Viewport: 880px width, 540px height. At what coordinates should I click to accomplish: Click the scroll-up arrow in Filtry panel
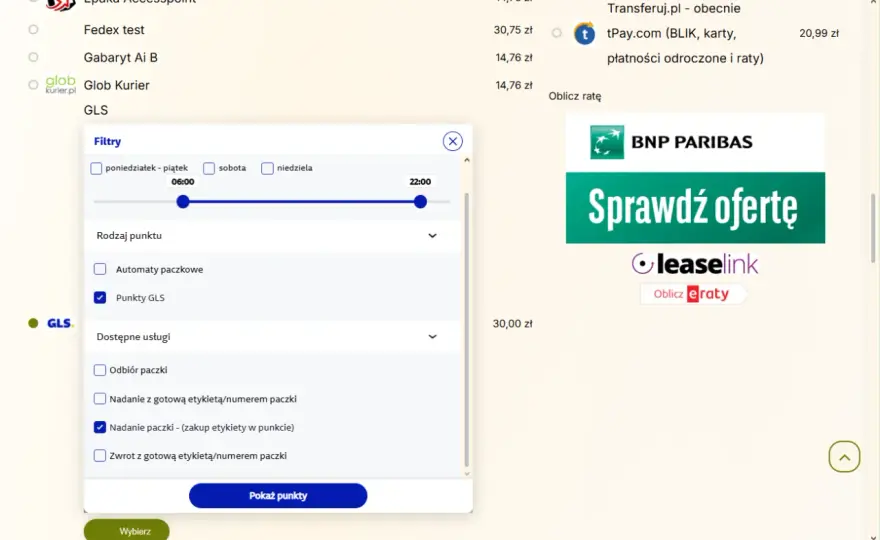466,161
